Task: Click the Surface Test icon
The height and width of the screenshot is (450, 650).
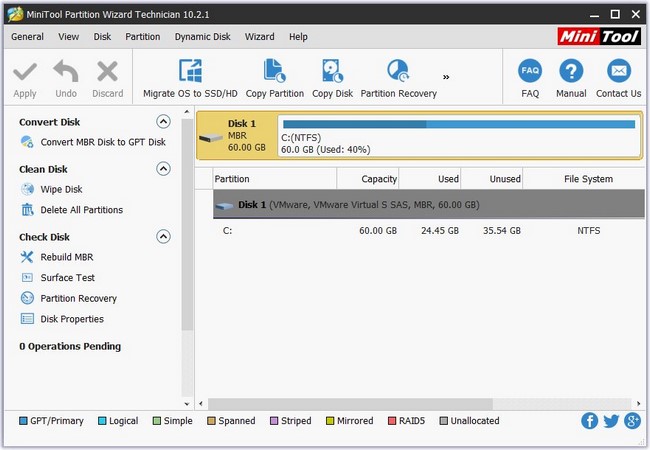Action: 27,278
